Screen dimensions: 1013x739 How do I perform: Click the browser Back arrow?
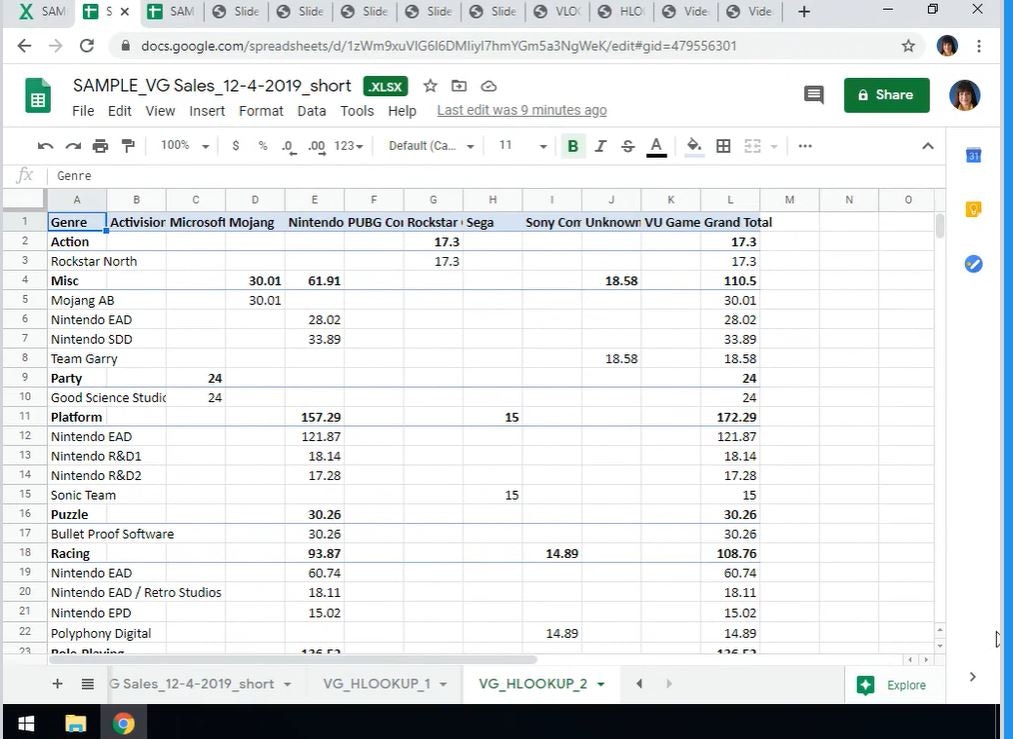point(25,46)
